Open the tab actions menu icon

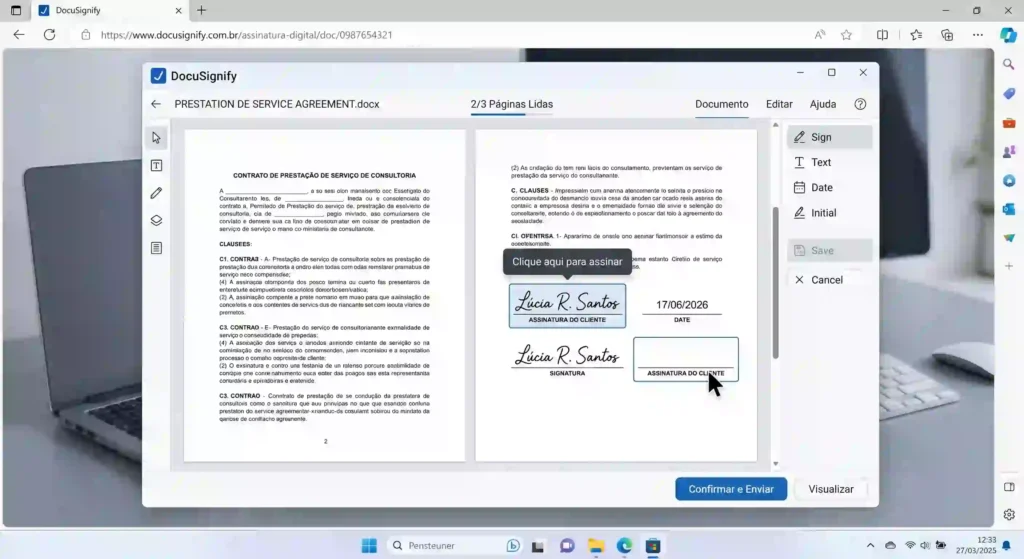pos(16,10)
